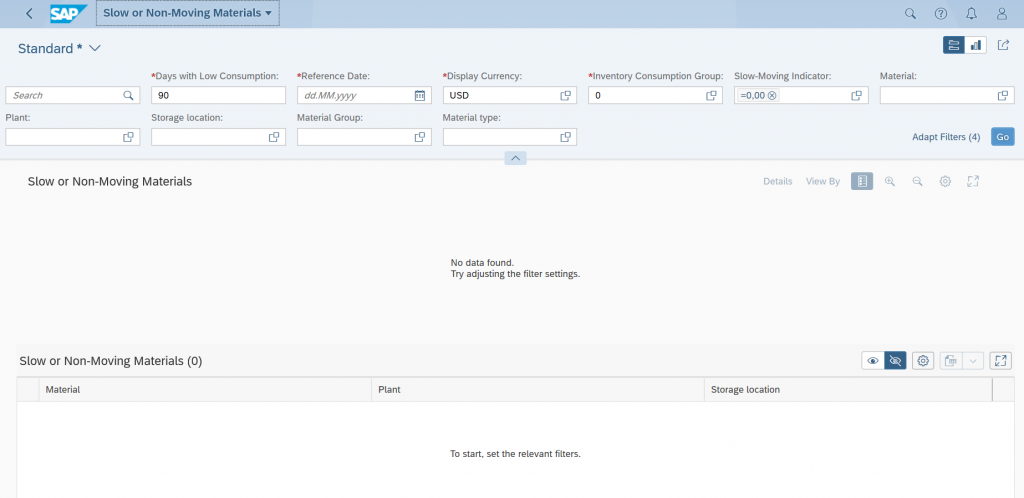Open the user profile icon
The height and width of the screenshot is (498, 1024).
1002,14
